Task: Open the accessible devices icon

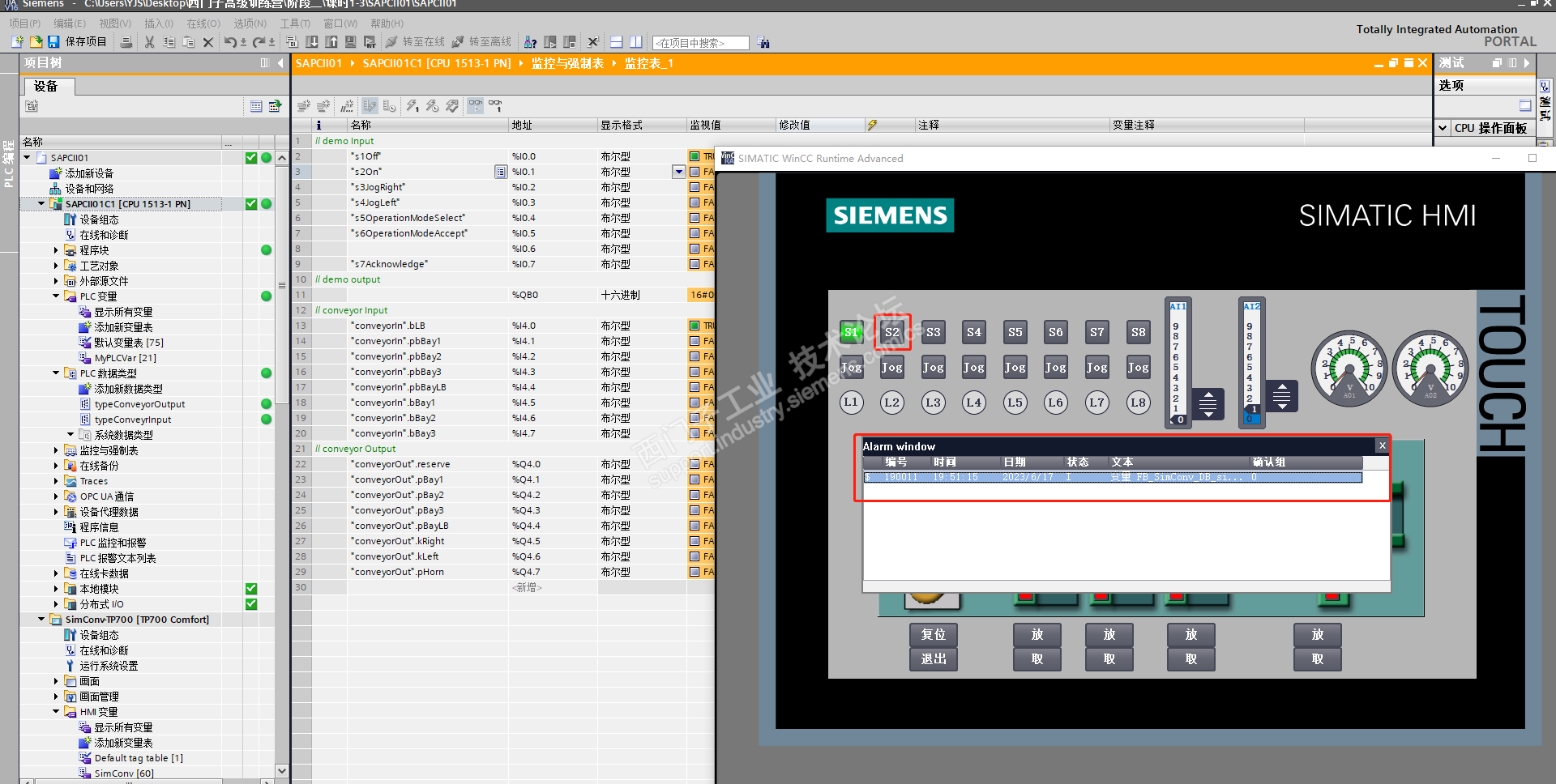Action: (x=531, y=42)
